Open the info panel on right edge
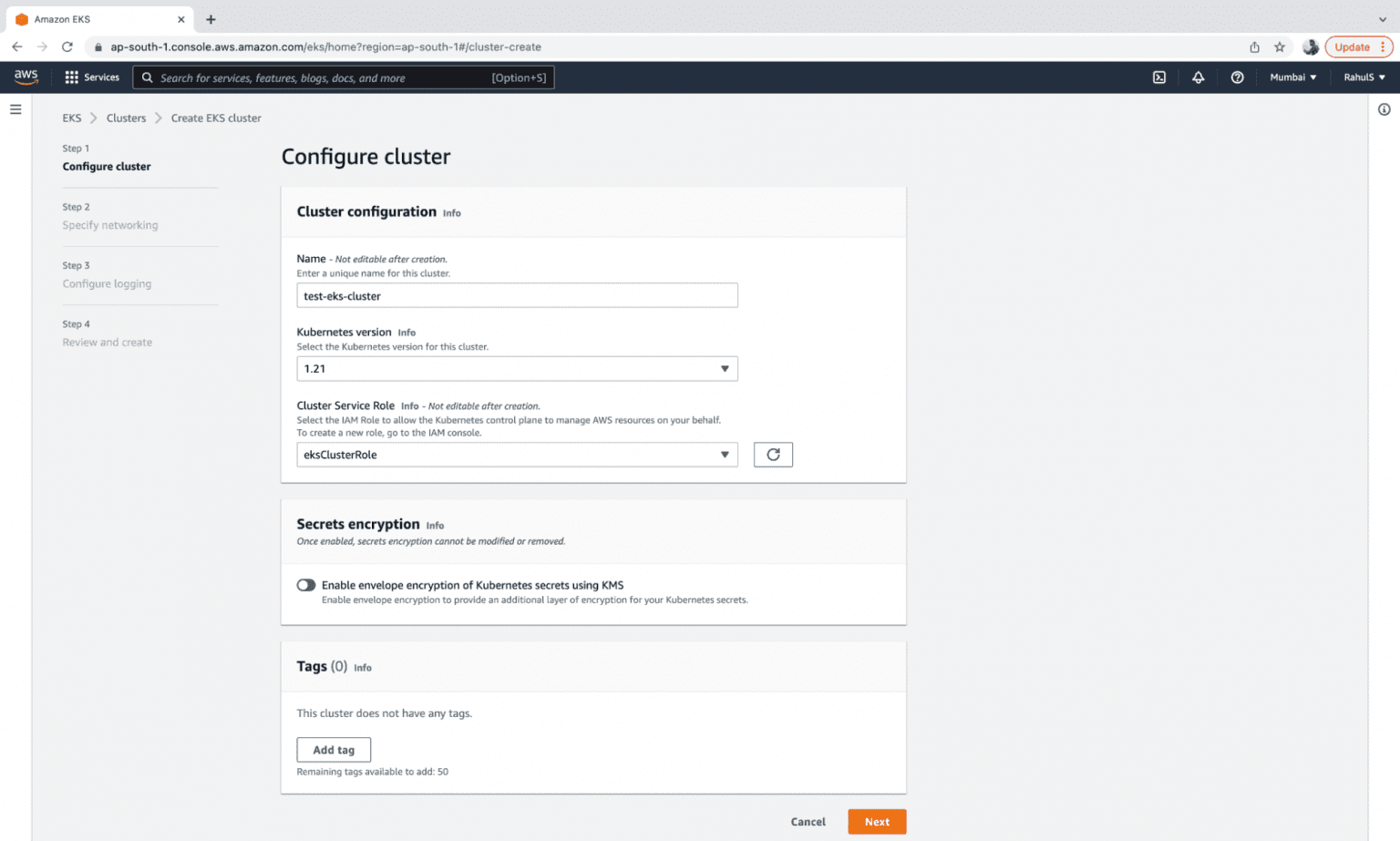Image resolution: width=1400 pixels, height=841 pixels. click(1385, 108)
